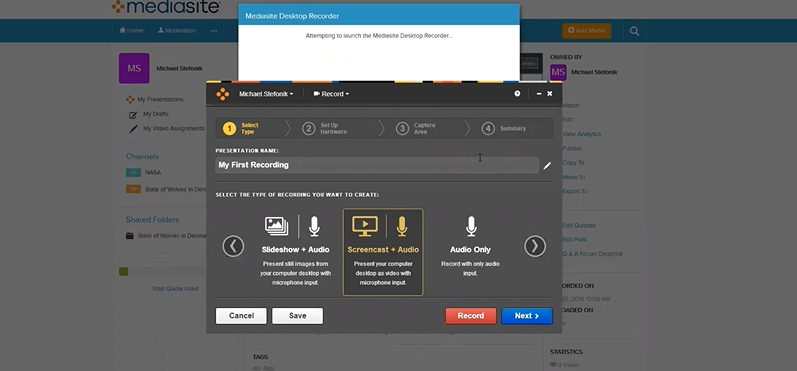The height and width of the screenshot is (371, 797).
Task: Click the Add Media button
Action: 587,30
